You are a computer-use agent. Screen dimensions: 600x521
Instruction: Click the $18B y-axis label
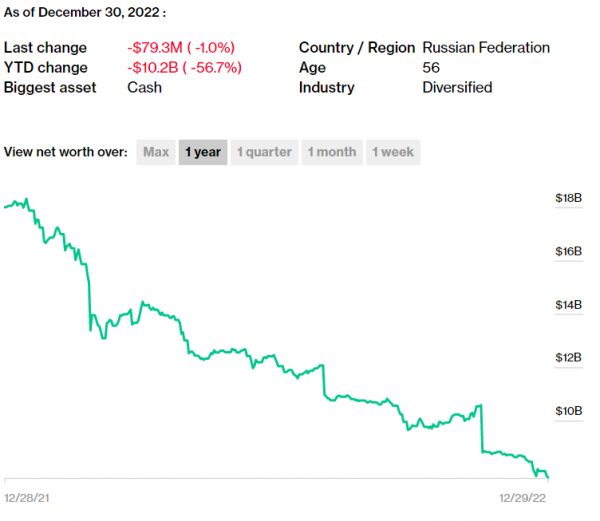tap(568, 199)
